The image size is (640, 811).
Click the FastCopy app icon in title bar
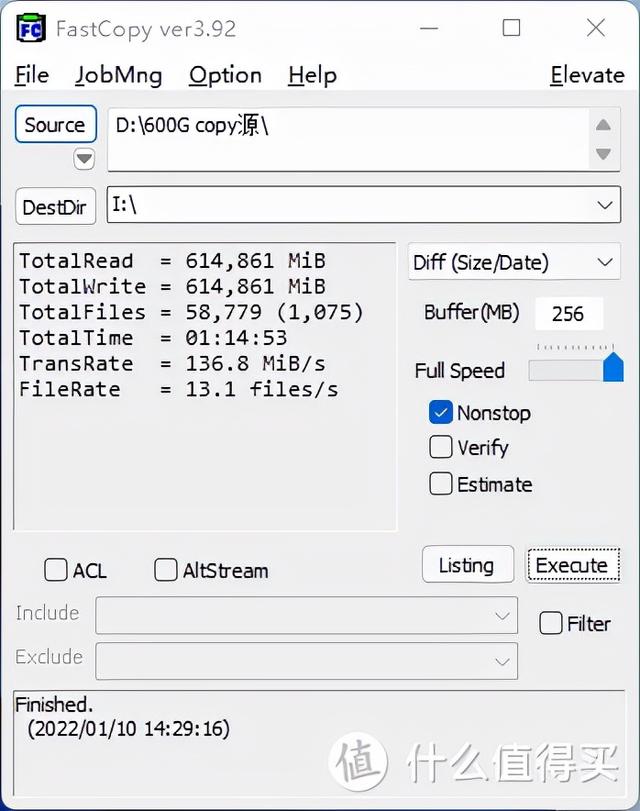click(31, 28)
